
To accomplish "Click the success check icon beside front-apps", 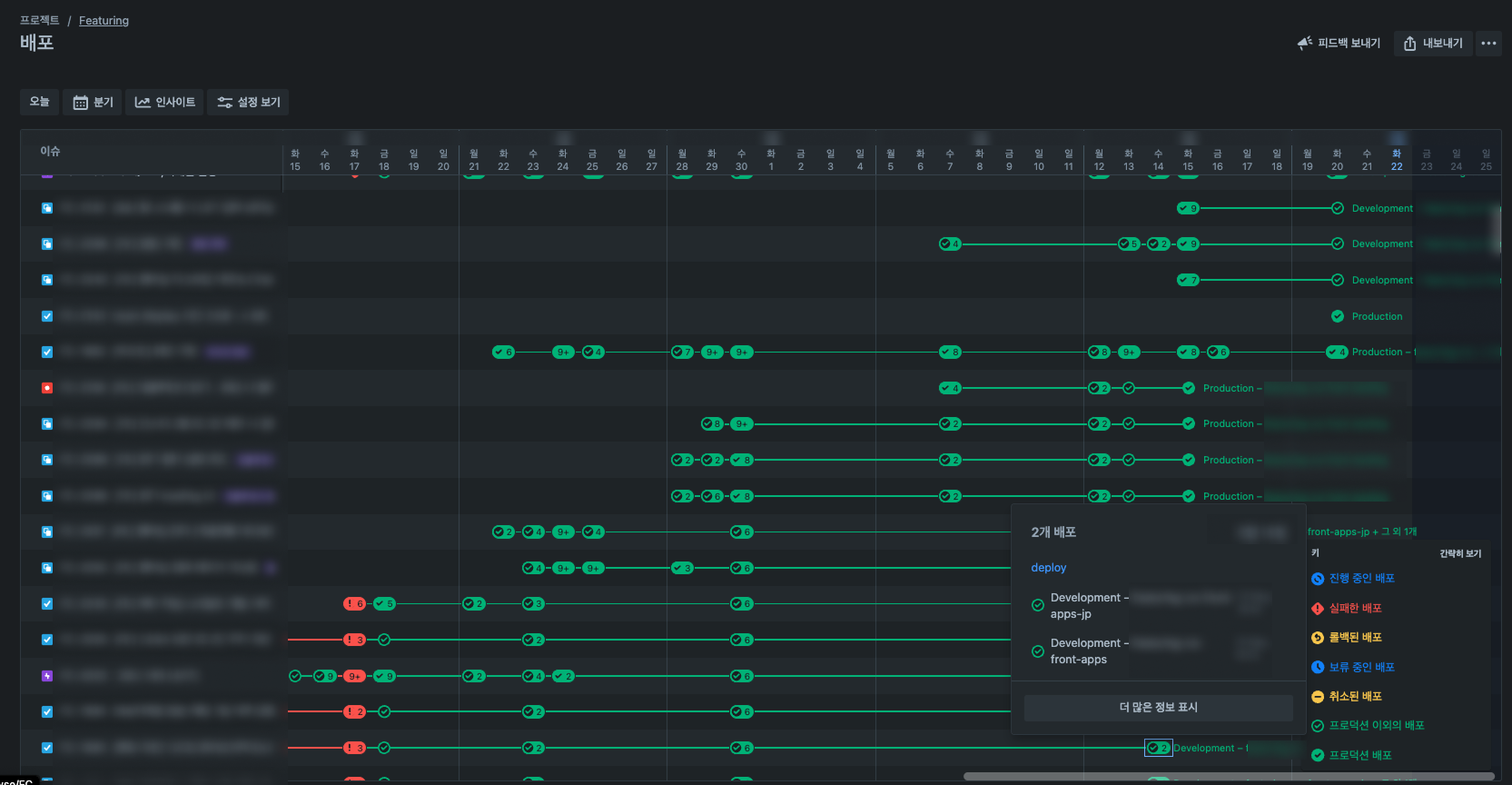I will pos(1038,651).
